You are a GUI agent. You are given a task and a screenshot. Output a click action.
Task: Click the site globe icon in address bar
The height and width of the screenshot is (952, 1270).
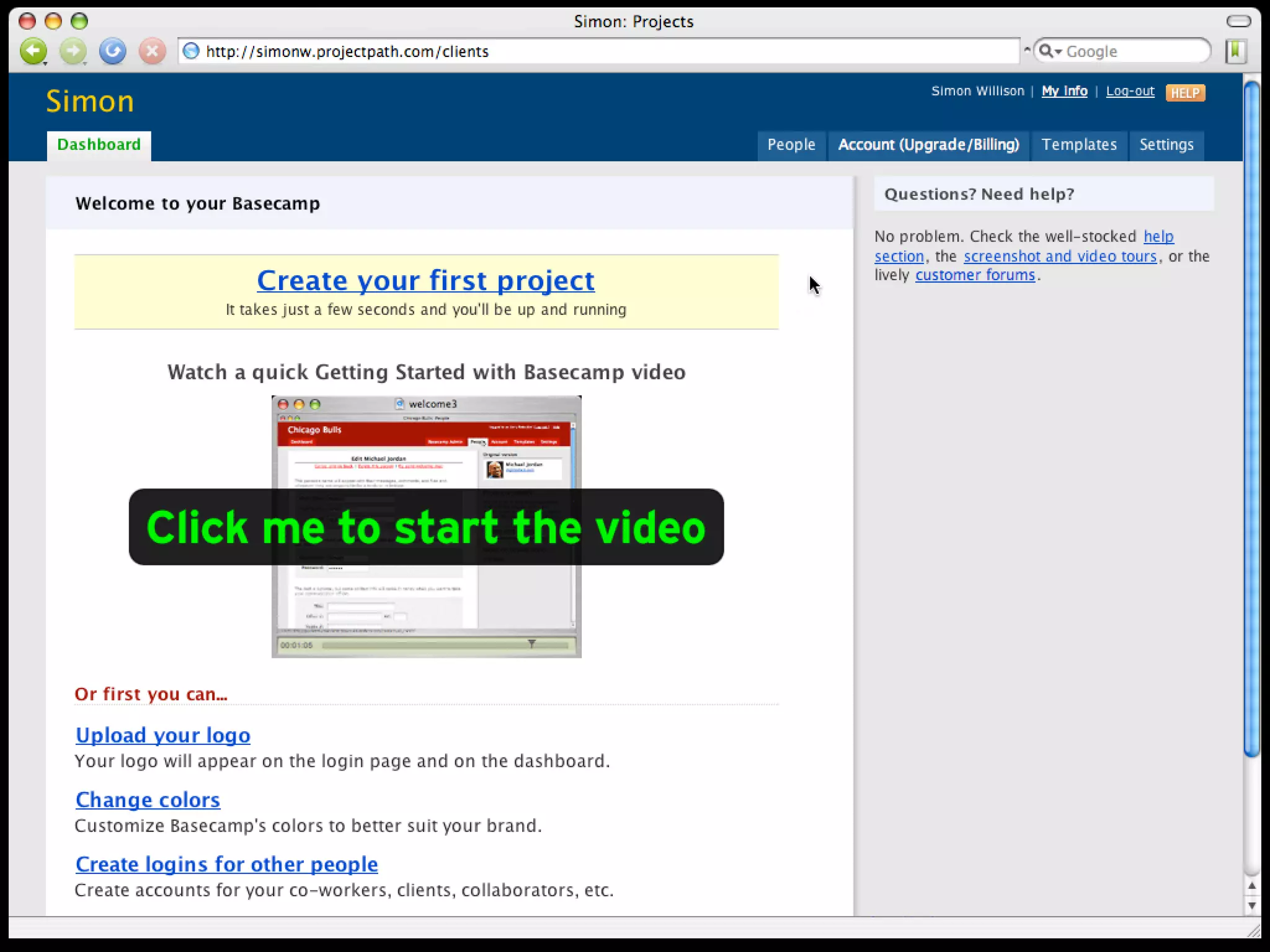point(192,51)
